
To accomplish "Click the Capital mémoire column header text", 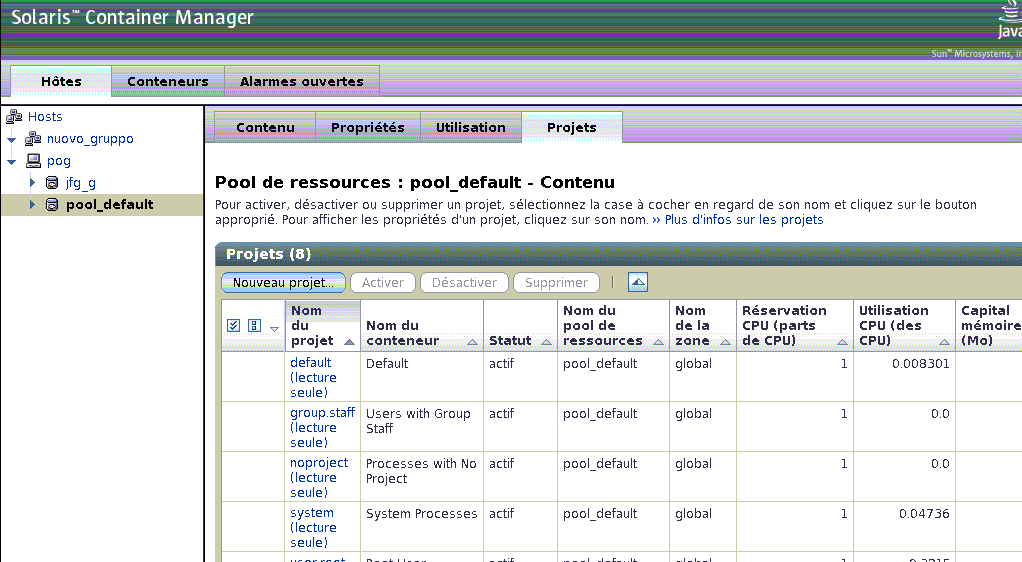I will (x=991, y=325).
